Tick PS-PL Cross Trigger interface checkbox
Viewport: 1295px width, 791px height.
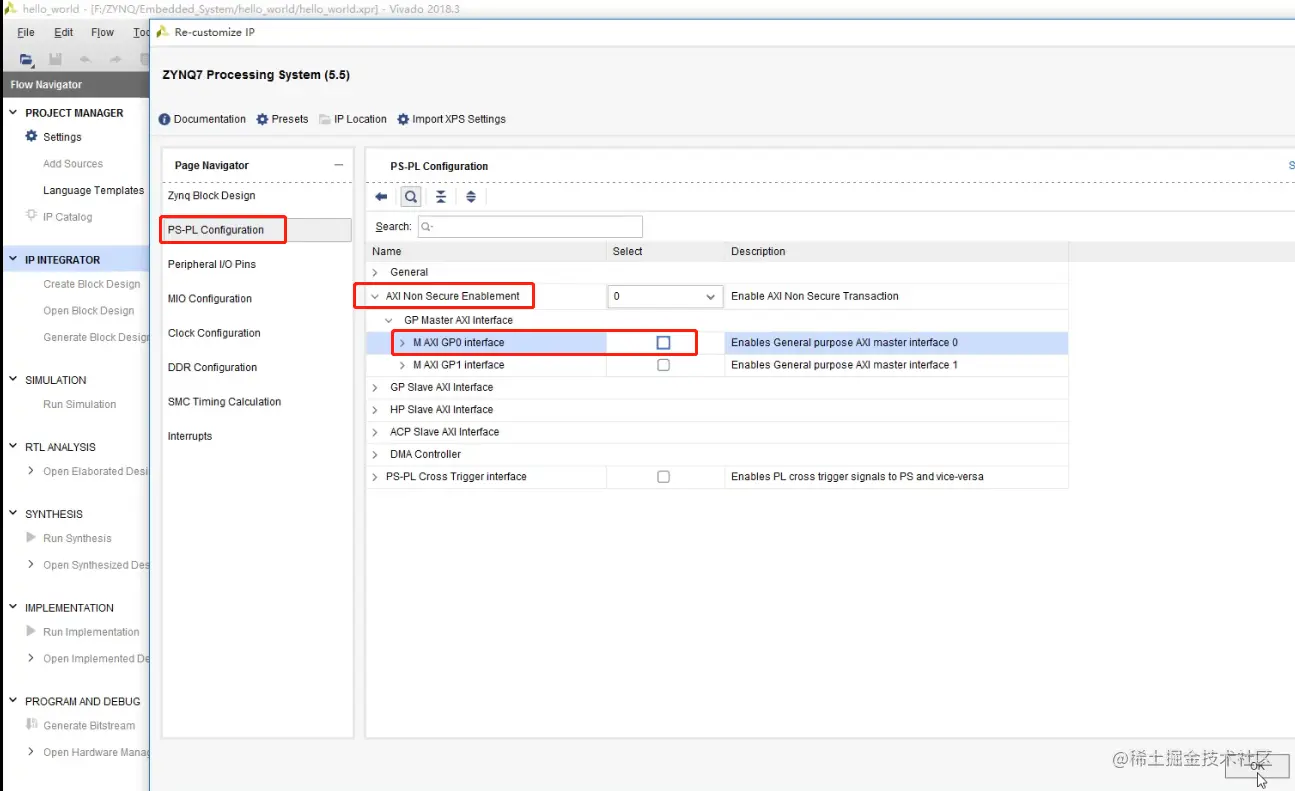point(663,477)
